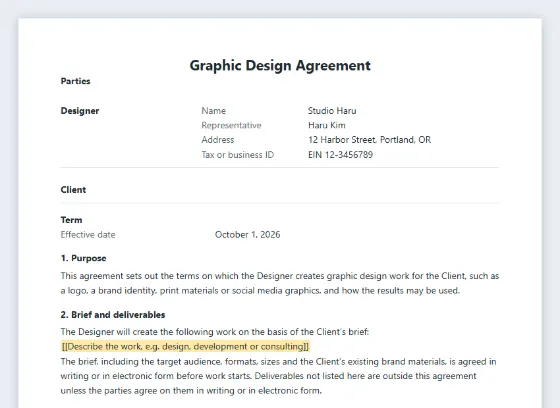Click the Effective date label
This screenshot has height=408, width=560.
coord(88,235)
